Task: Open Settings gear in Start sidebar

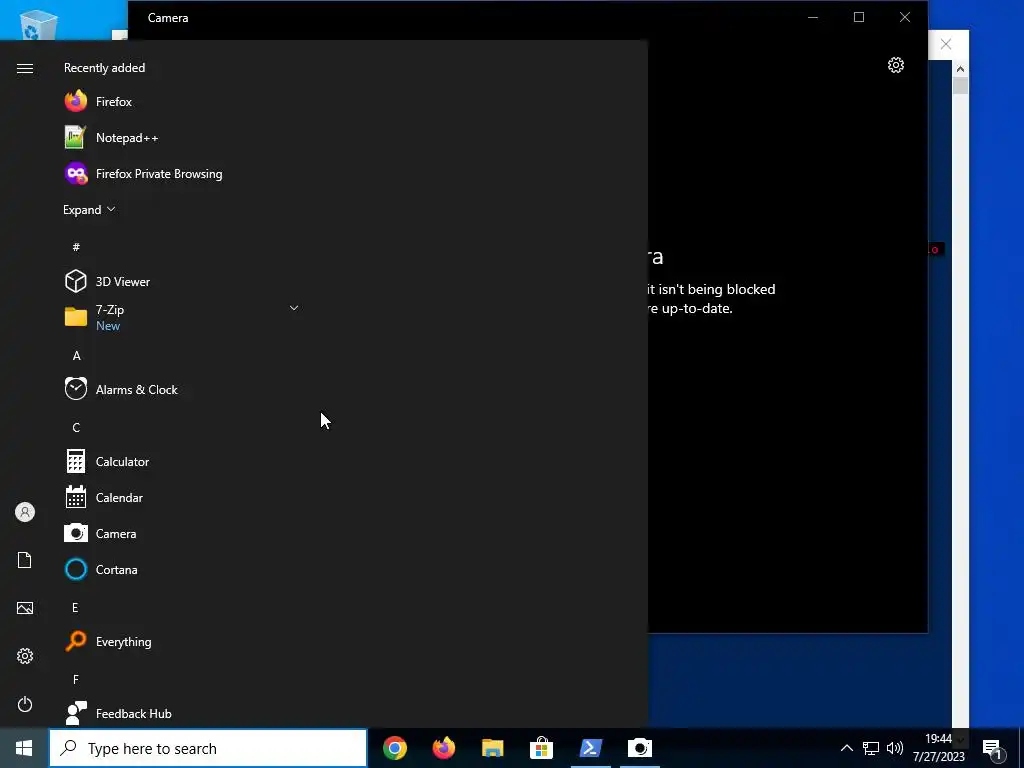Action: (25, 656)
